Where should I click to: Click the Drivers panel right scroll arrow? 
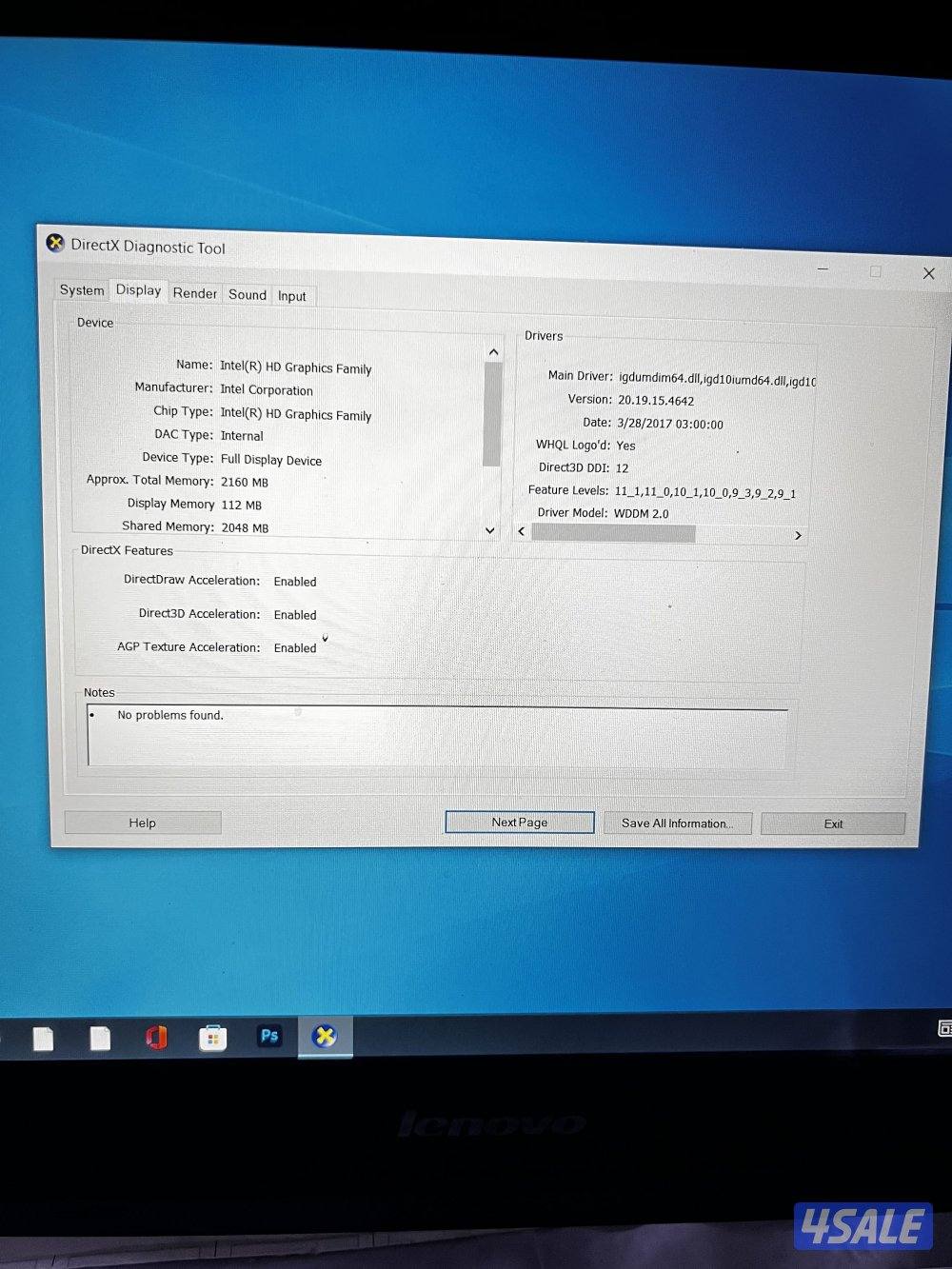tap(798, 535)
